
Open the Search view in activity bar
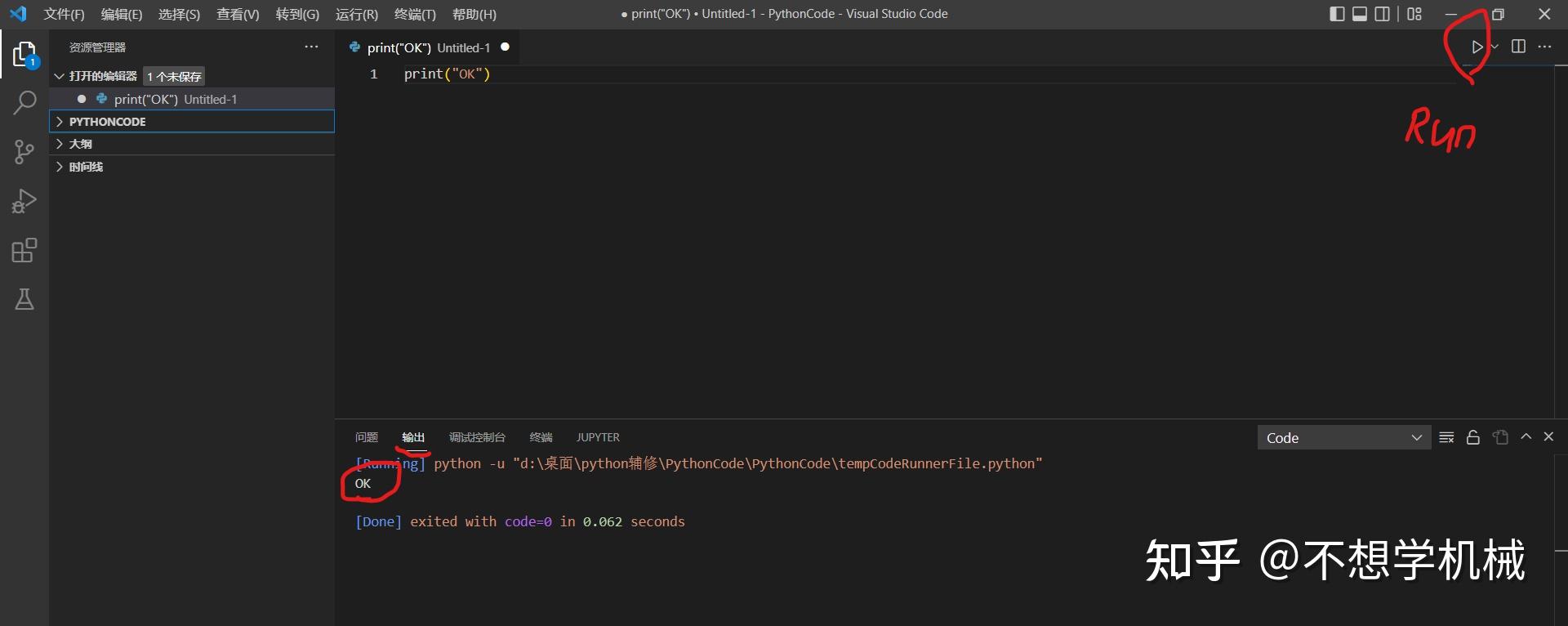(x=24, y=103)
